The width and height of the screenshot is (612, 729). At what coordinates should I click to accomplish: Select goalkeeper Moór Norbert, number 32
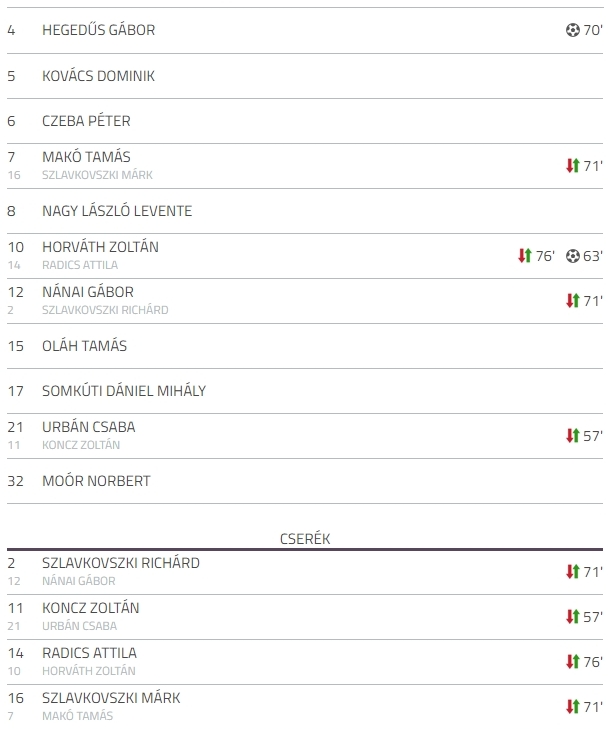(x=96, y=481)
